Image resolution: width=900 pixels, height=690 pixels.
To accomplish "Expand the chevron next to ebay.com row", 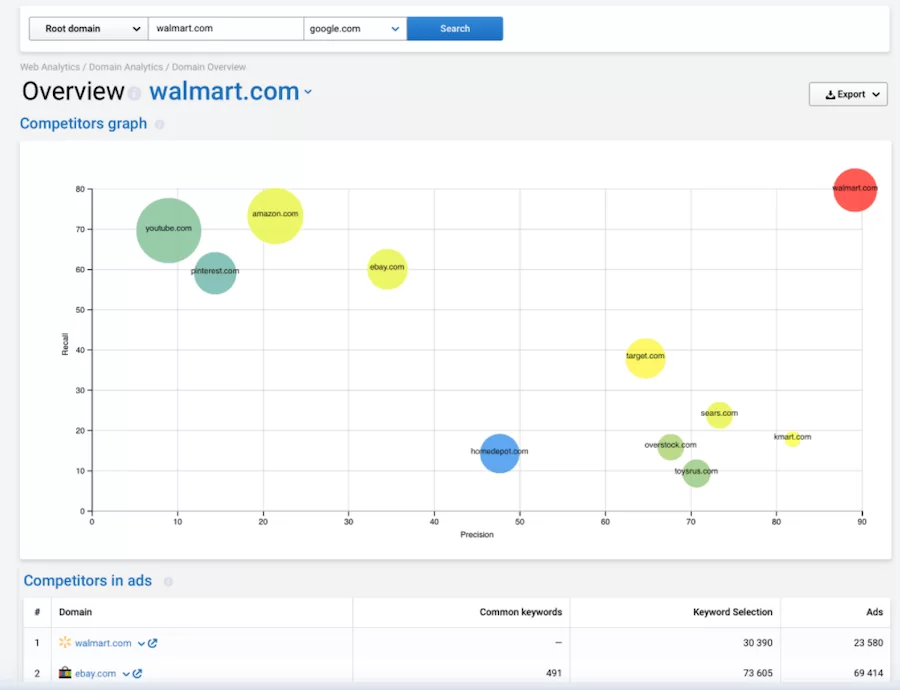I will click(126, 674).
